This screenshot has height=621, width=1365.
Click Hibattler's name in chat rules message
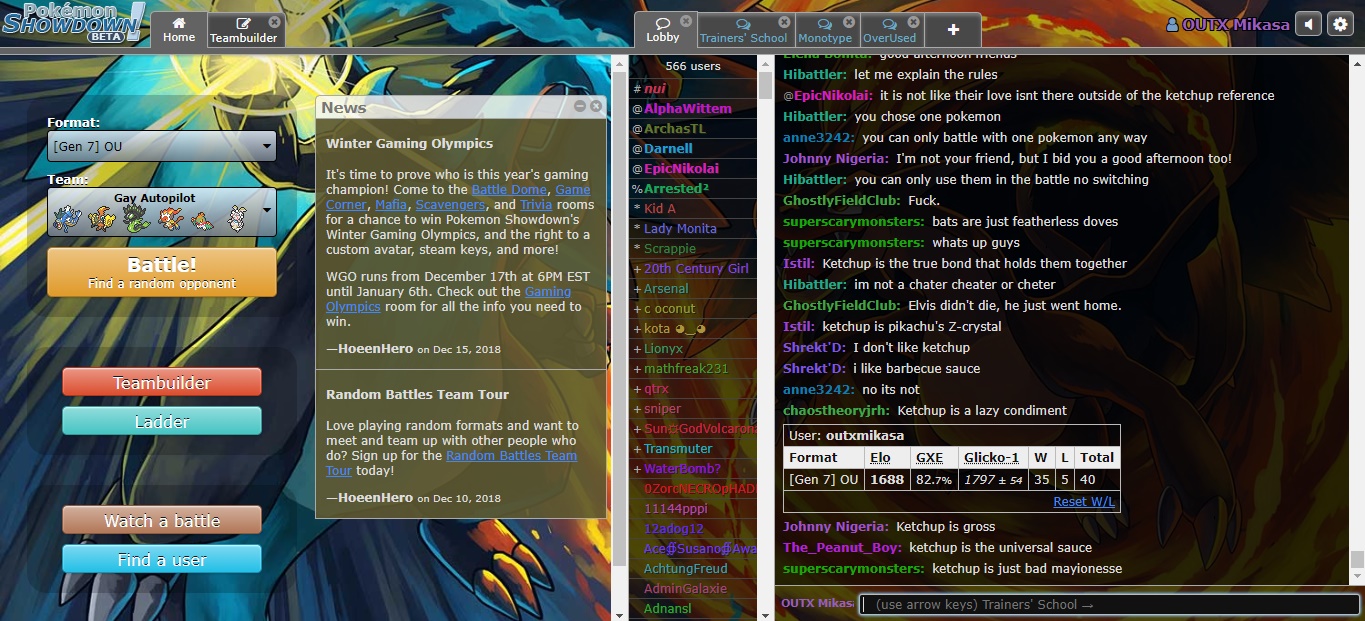coord(815,74)
